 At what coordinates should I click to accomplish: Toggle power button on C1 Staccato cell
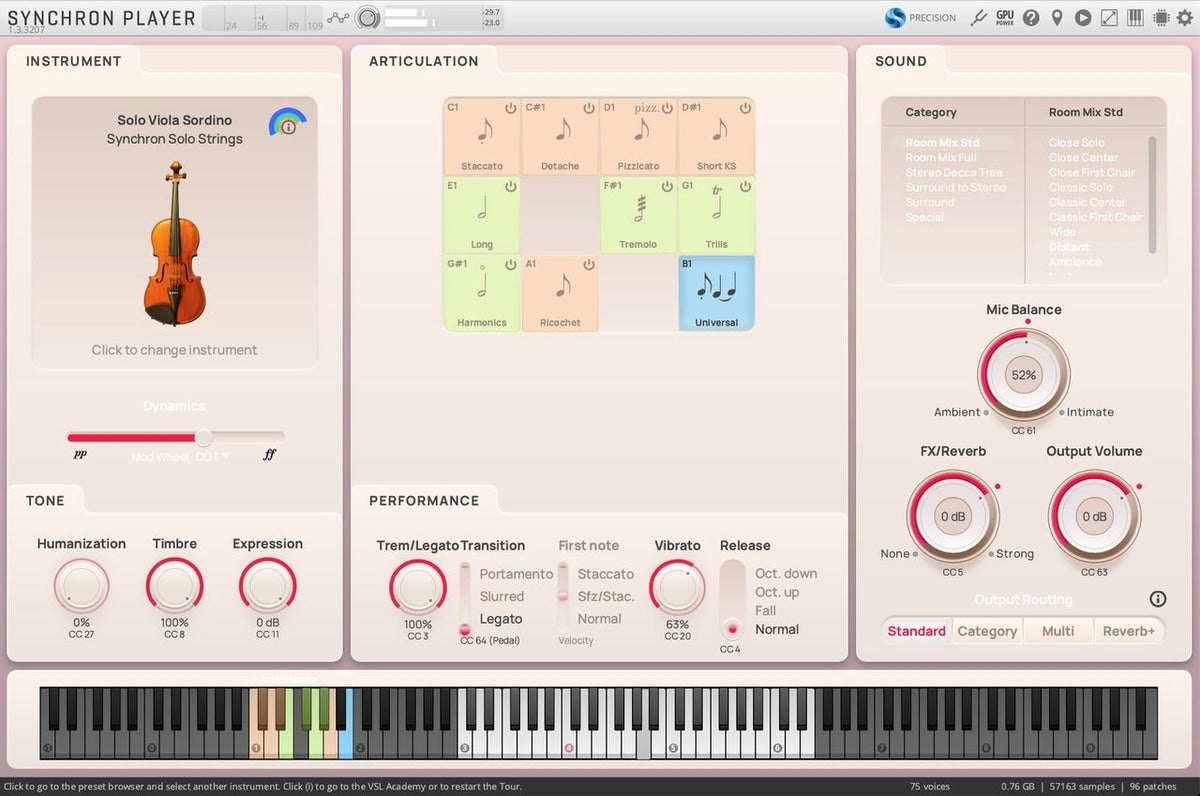[x=510, y=108]
